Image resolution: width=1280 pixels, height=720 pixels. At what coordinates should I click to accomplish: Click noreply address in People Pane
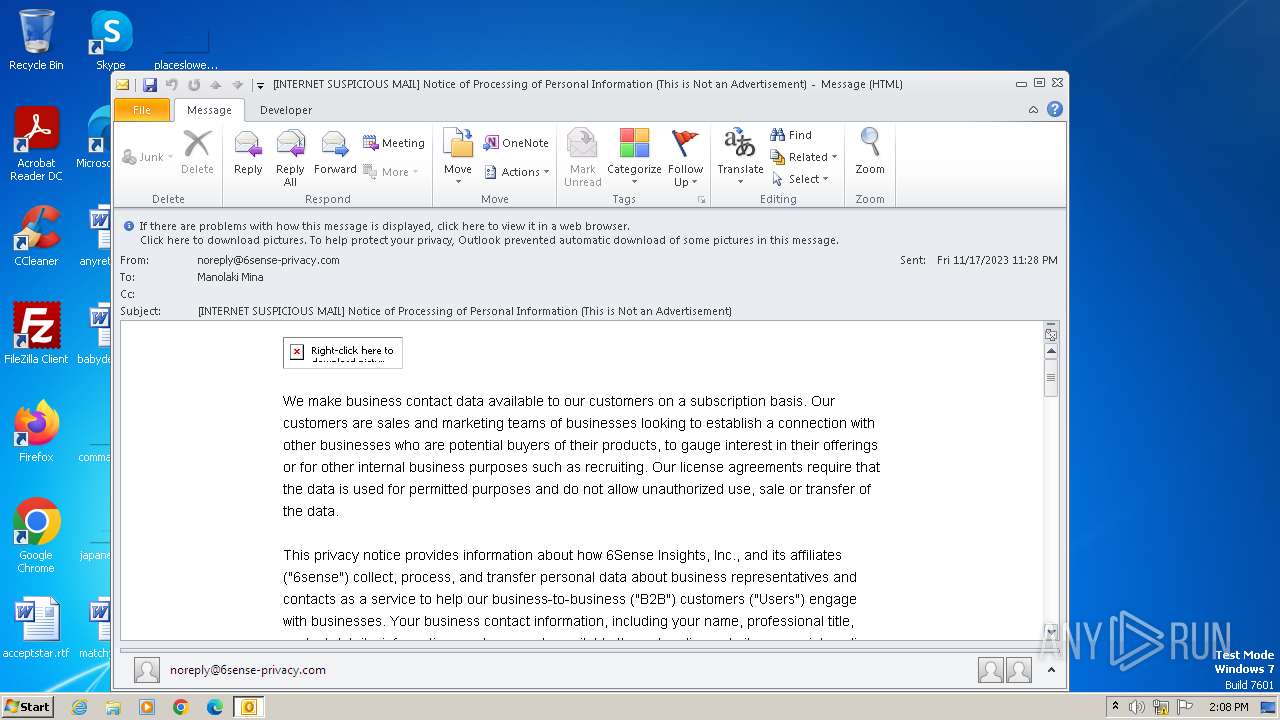[248, 670]
